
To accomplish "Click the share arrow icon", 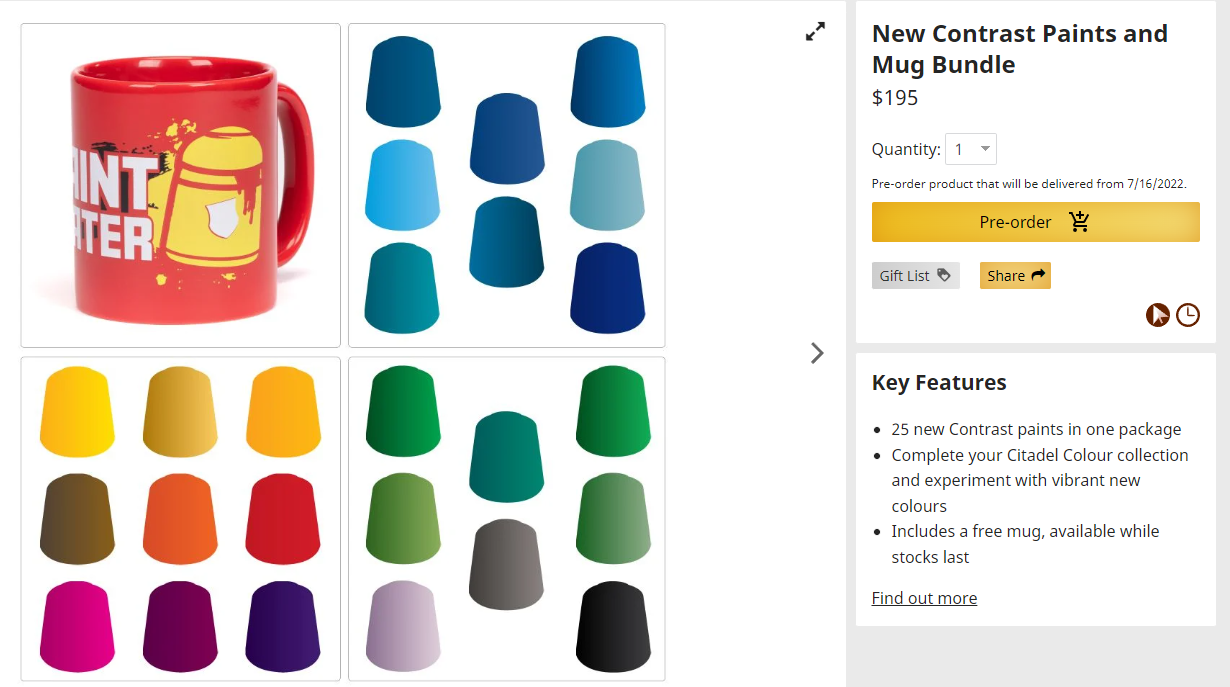I will click(x=1038, y=275).
